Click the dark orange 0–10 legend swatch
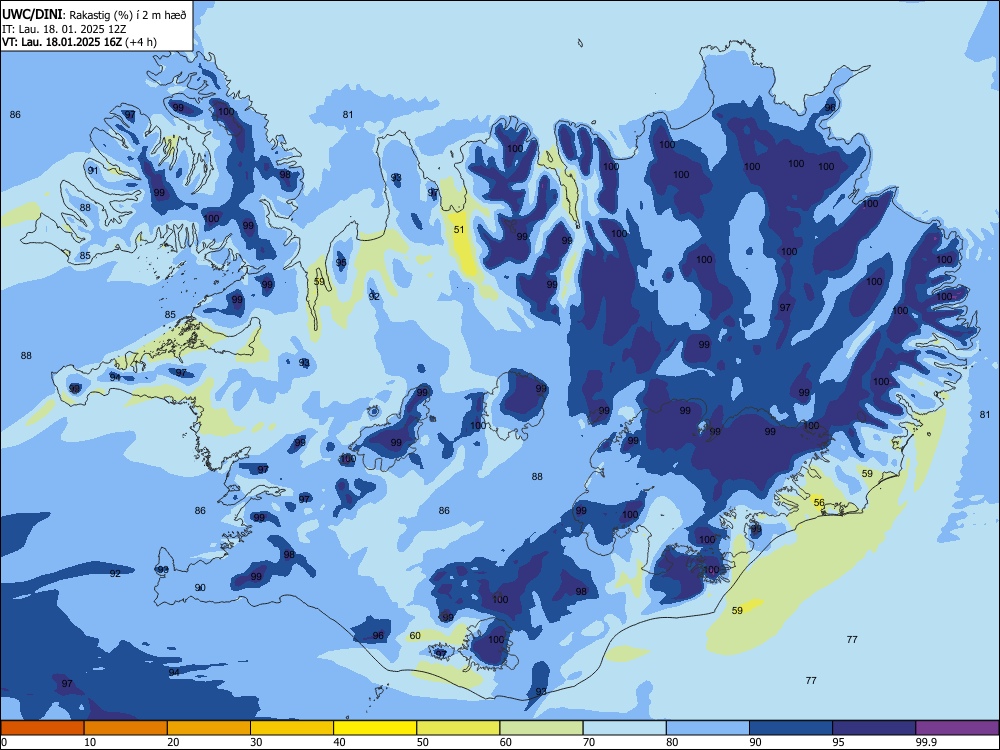 pyautogui.click(x=42, y=728)
